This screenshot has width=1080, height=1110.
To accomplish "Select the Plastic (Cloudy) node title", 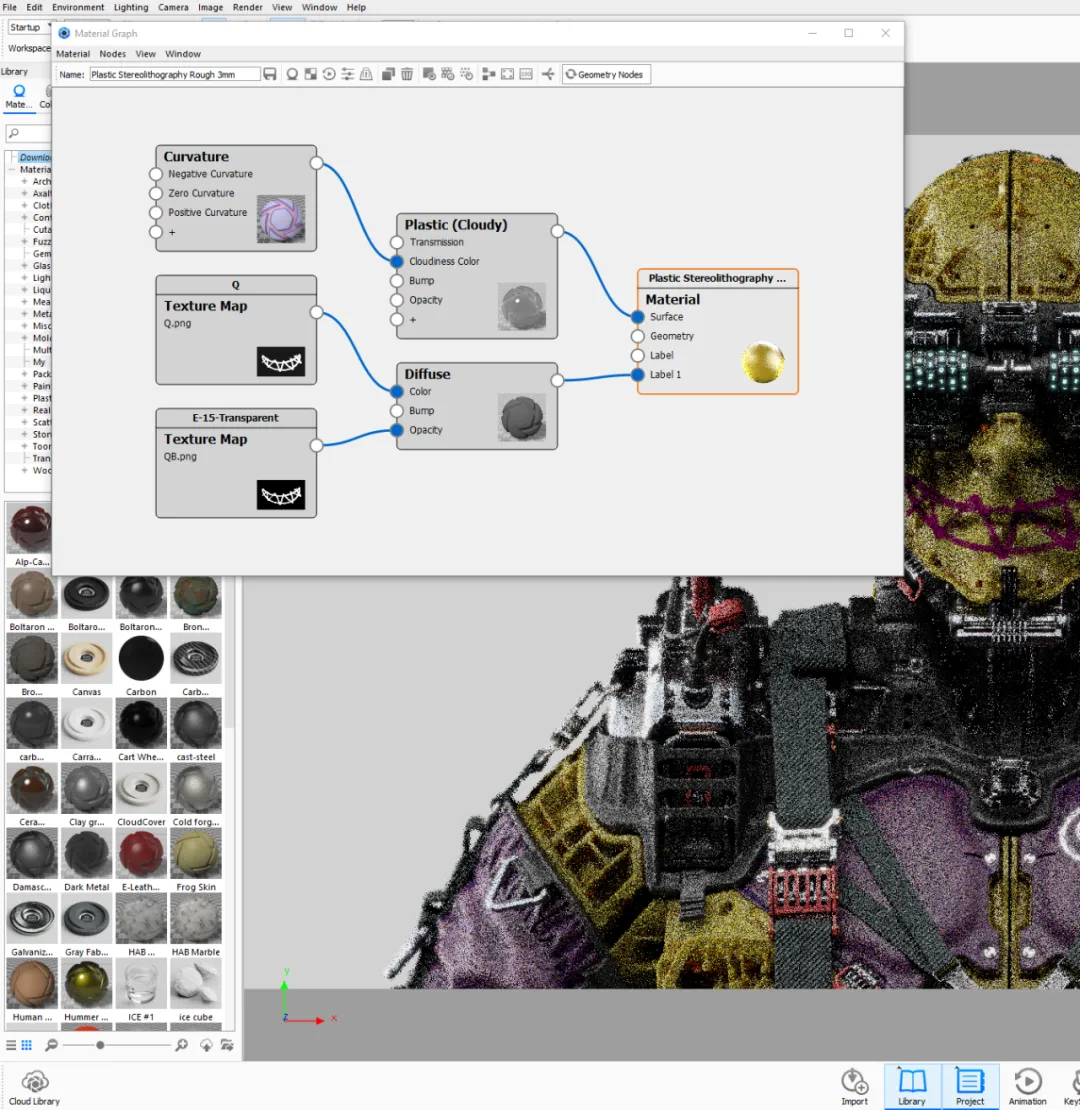I will tap(456, 225).
